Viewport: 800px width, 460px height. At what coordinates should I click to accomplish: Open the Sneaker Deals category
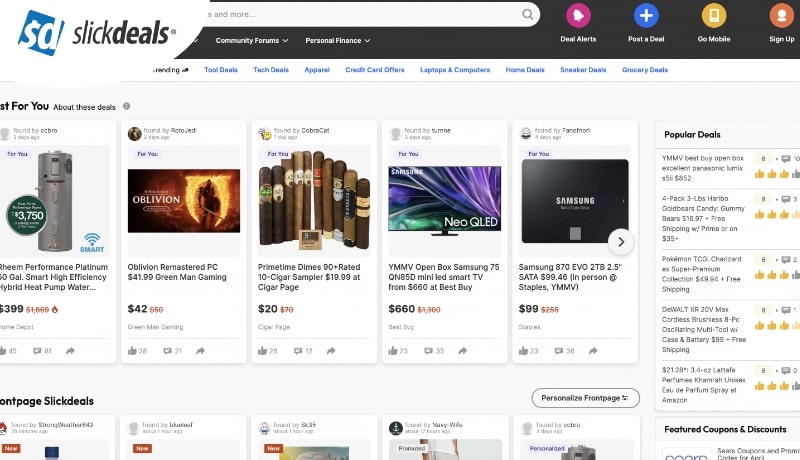(x=583, y=70)
